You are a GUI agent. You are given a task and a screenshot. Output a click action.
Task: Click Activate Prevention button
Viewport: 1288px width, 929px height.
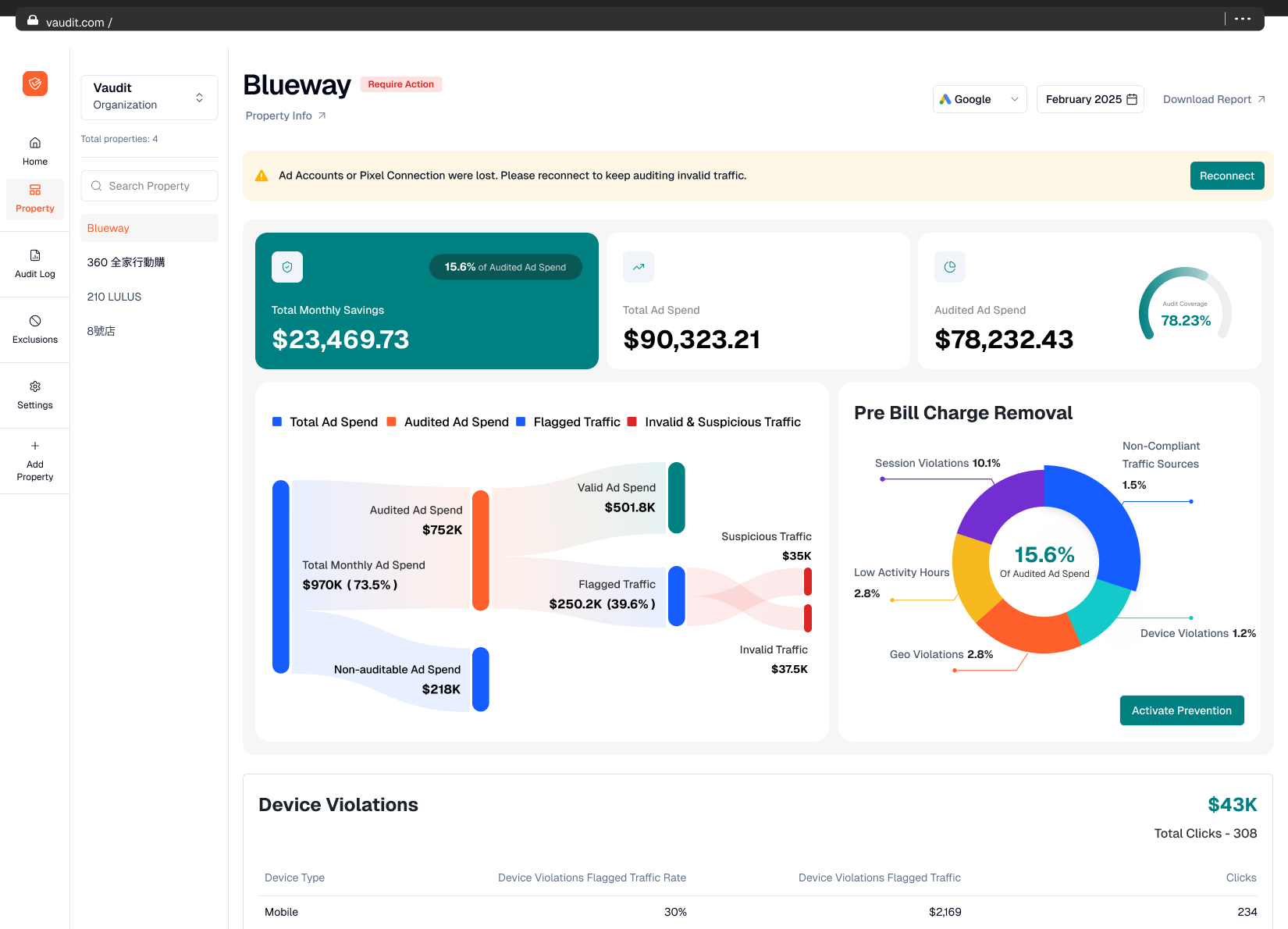[x=1182, y=710]
